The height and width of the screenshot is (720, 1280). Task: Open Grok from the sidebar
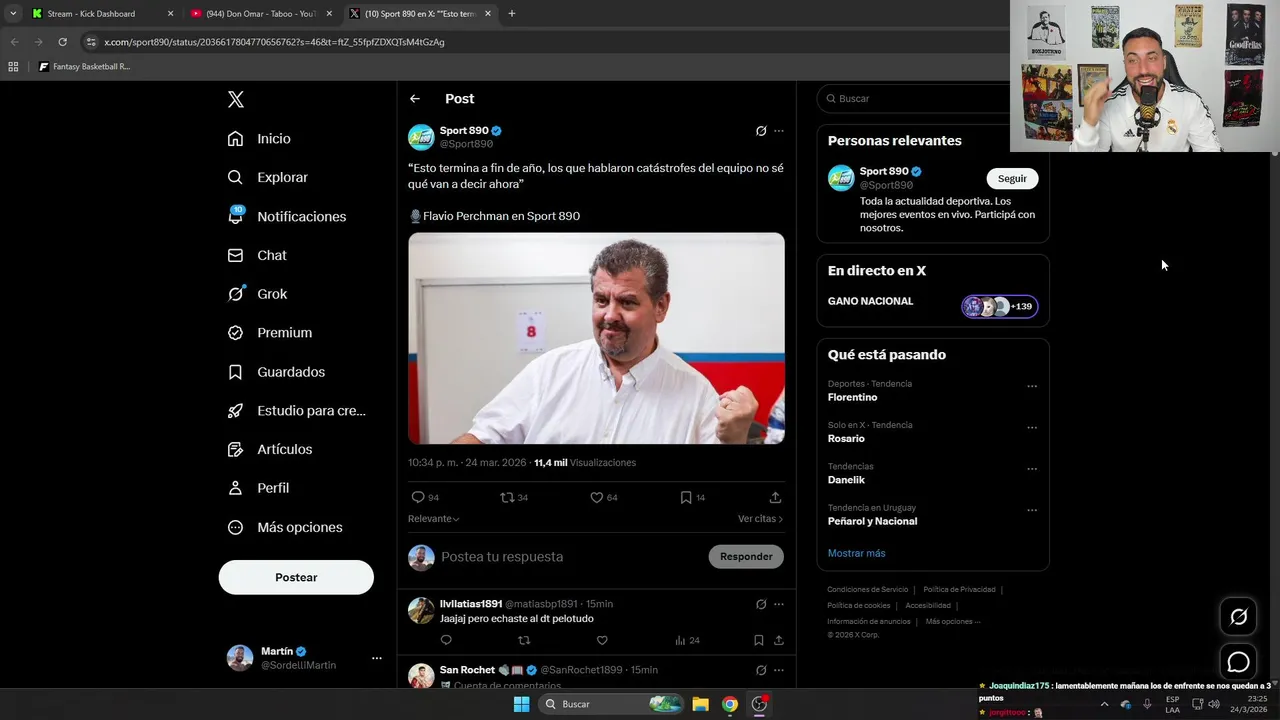tap(257, 294)
